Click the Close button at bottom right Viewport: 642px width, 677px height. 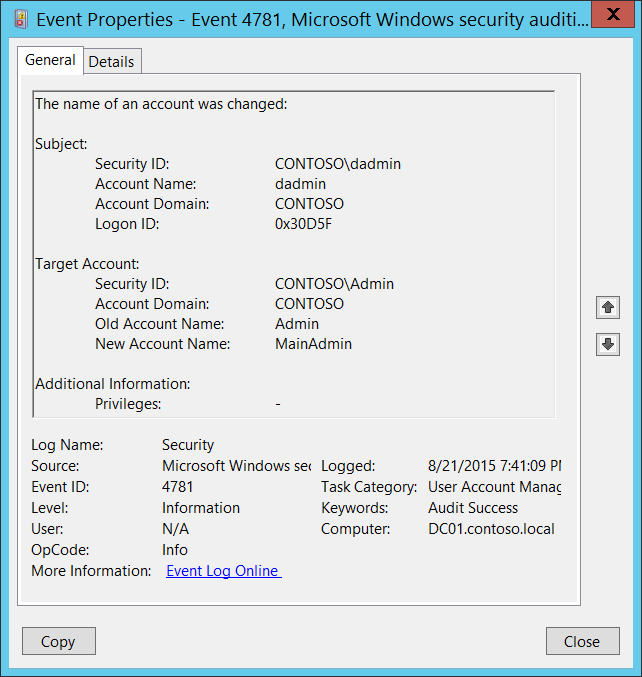[x=582, y=641]
